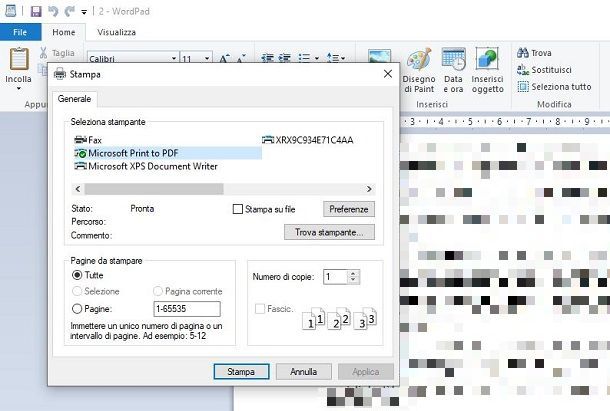Click the Undo arrow in the title bar
Viewport: 610px width, 411px height.
point(53,11)
